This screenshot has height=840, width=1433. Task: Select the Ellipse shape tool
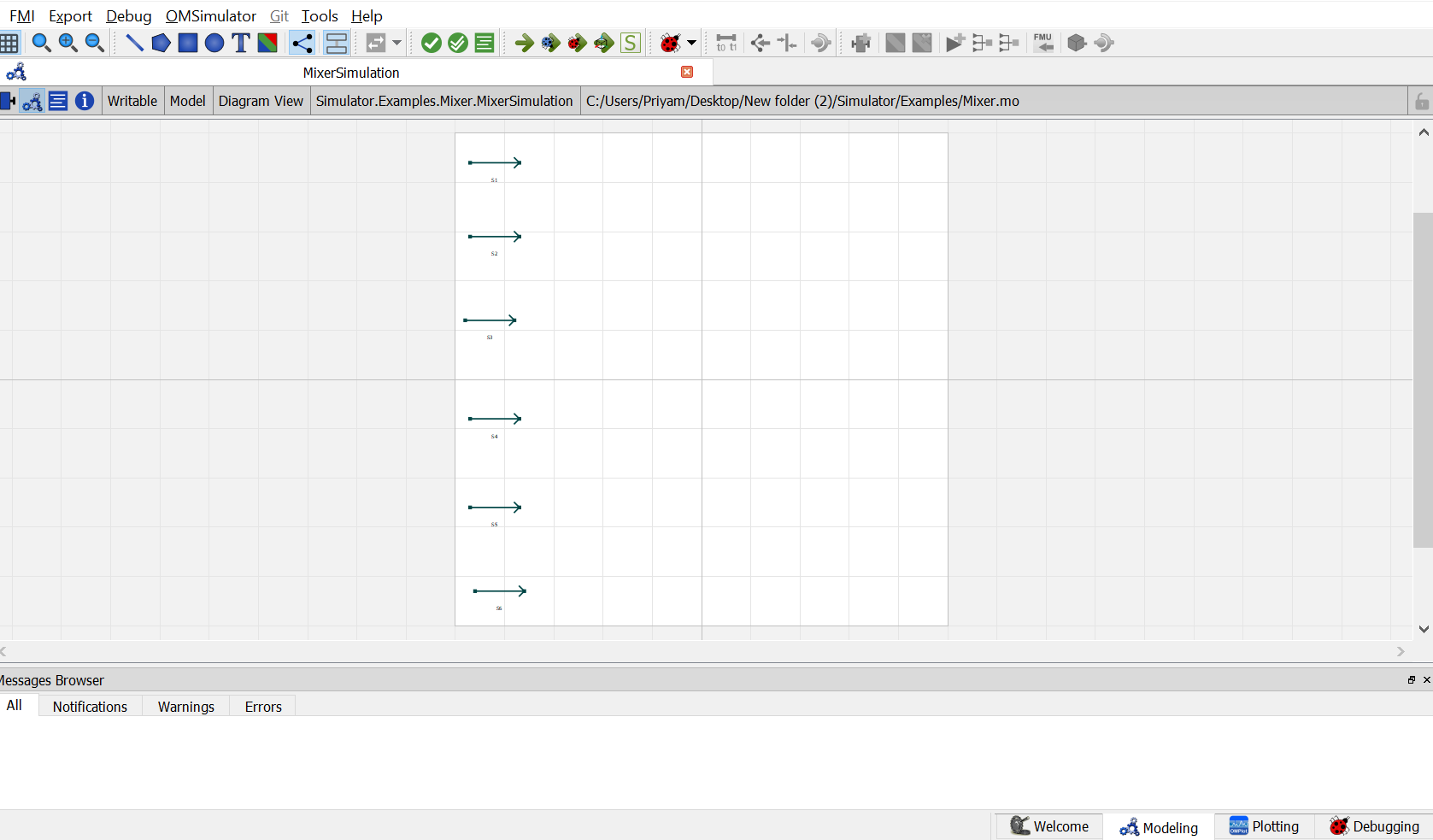[214, 43]
